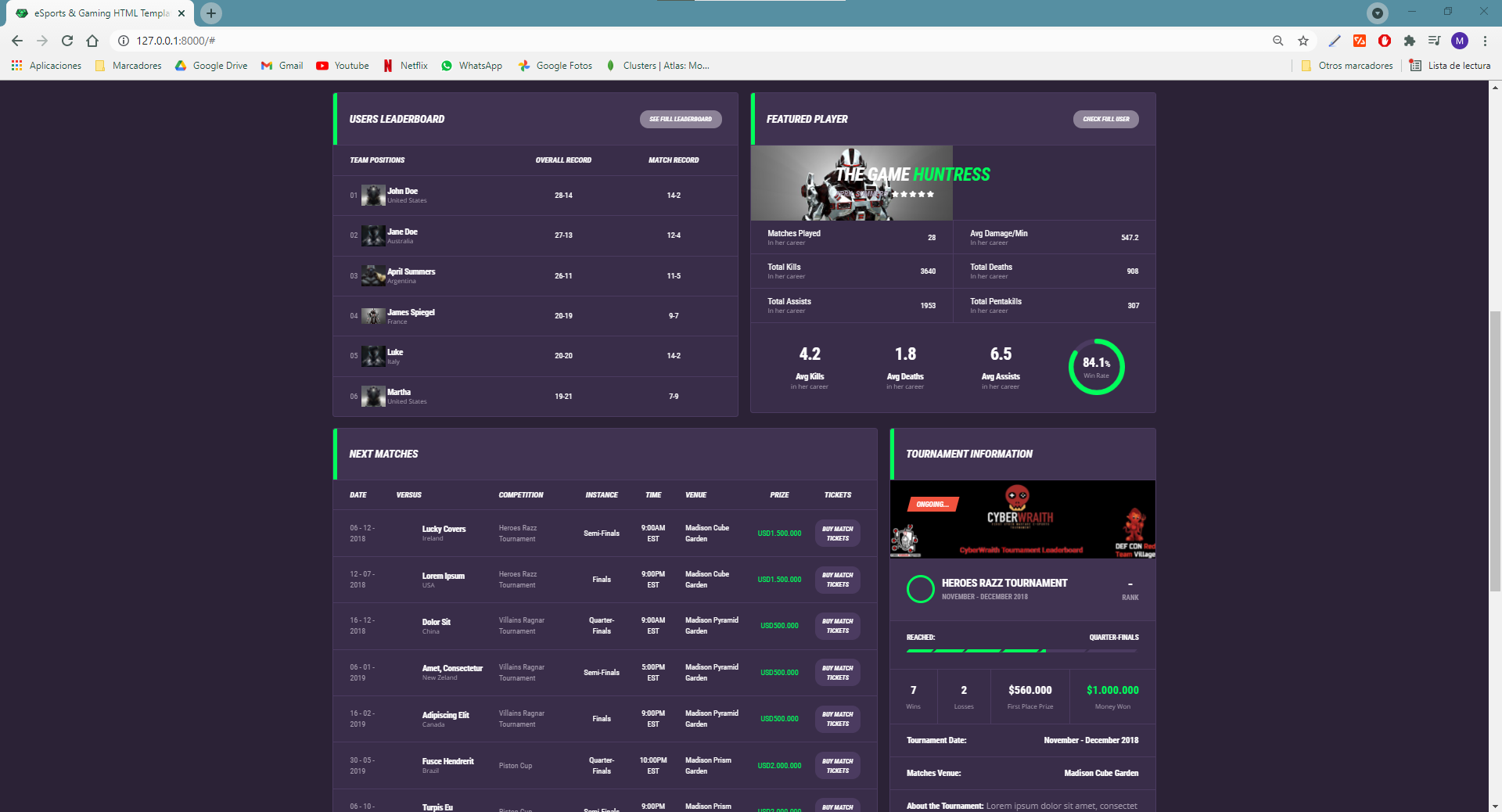Expand the Otros marcadores bookmarks folder
This screenshot has height=812, width=1502.
tap(1347, 66)
